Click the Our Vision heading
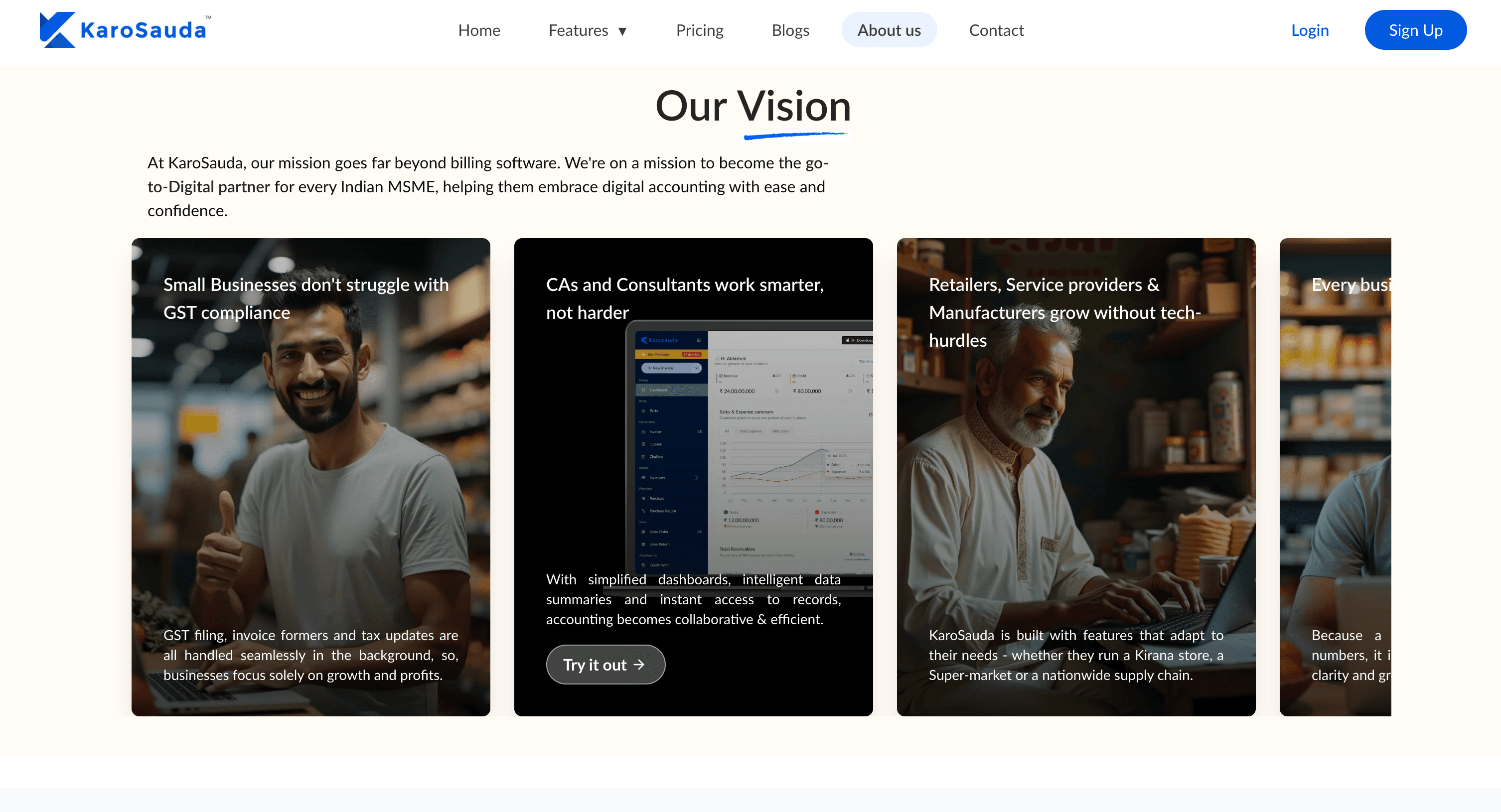1501x812 pixels. coord(753,107)
